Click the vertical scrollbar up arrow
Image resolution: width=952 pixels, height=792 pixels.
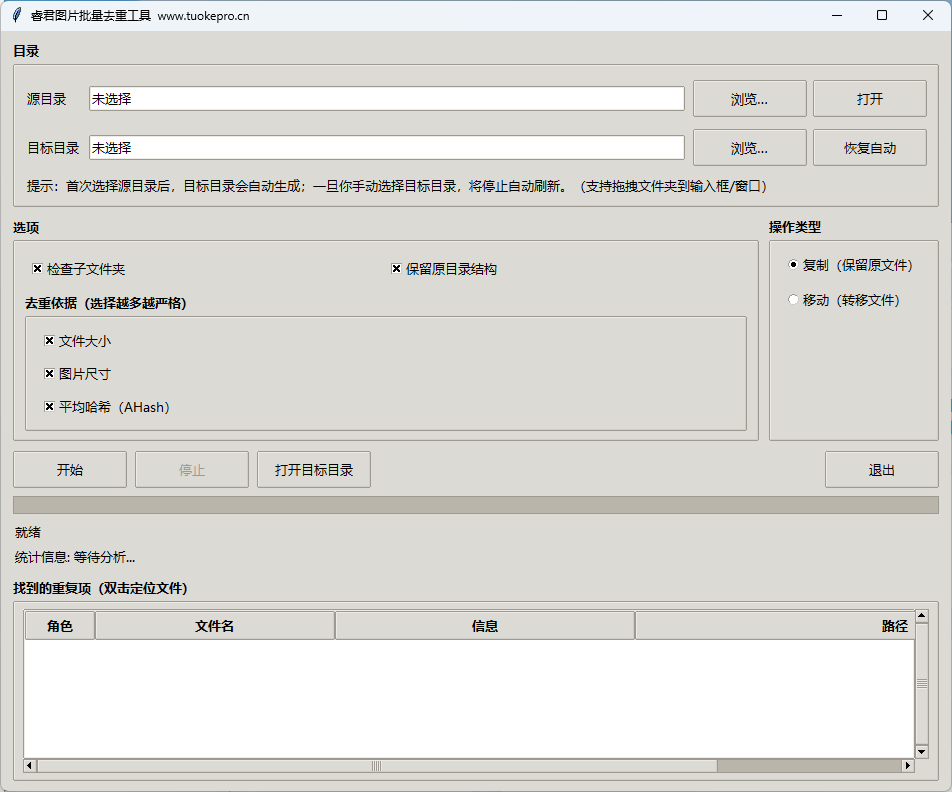click(922, 616)
